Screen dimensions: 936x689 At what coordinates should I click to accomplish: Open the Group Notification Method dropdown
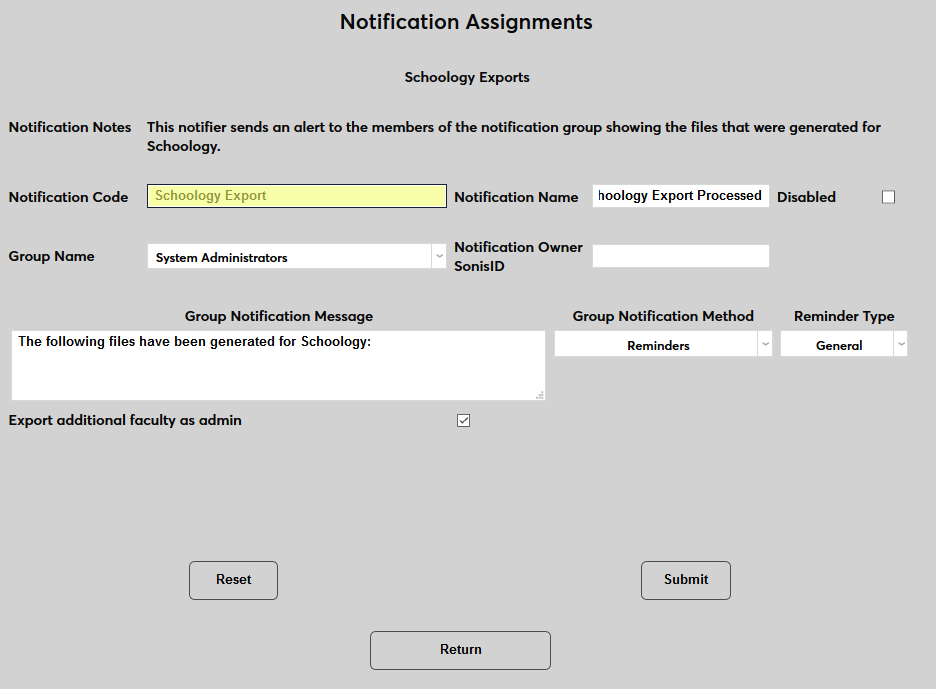[x=663, y=343]
